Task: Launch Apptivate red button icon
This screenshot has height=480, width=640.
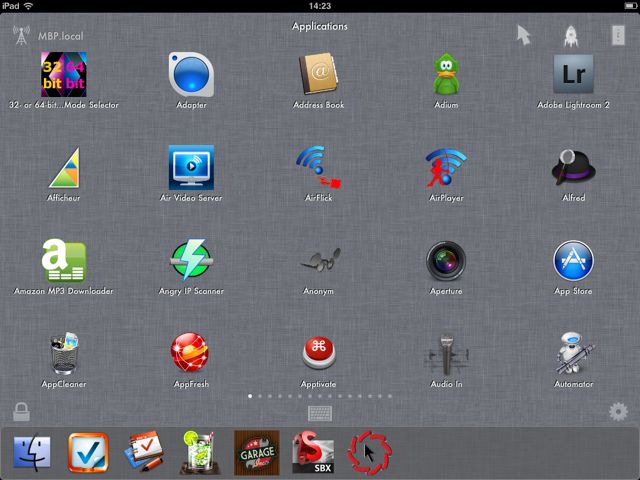Action: [319, 353]
